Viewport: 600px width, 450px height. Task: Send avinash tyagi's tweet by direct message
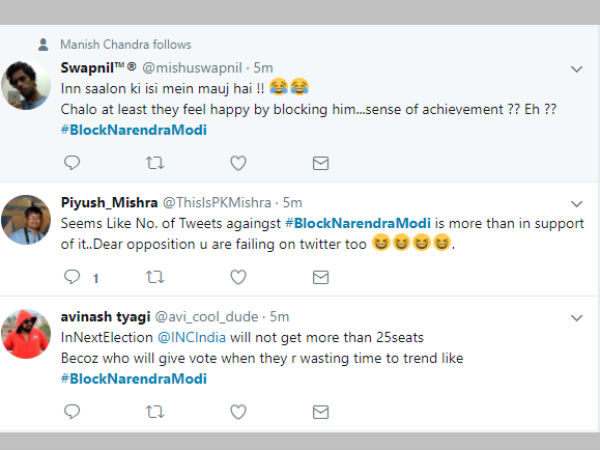(320, 411)
